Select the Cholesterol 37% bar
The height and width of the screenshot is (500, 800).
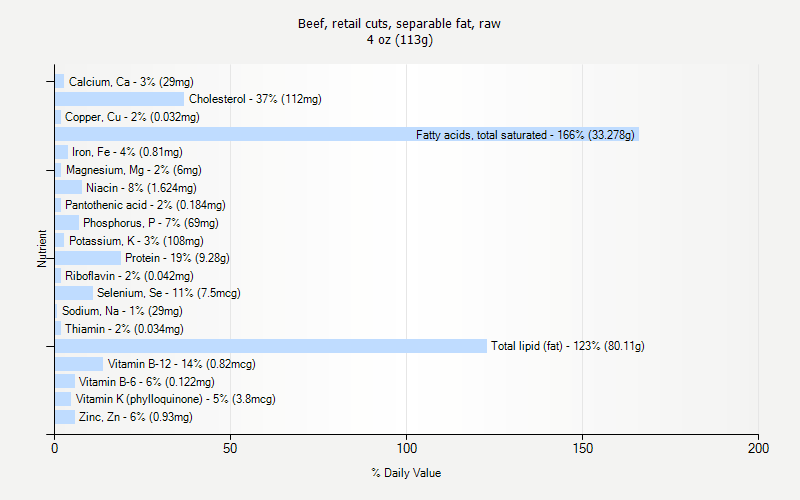120,99
